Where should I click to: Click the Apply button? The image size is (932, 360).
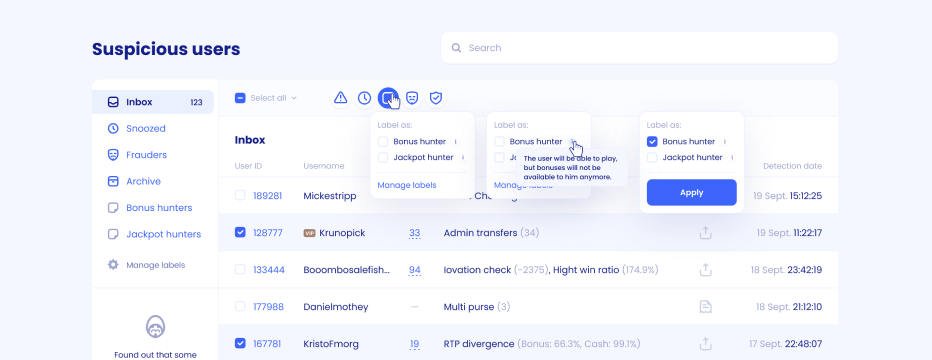(x=692, y=192)
